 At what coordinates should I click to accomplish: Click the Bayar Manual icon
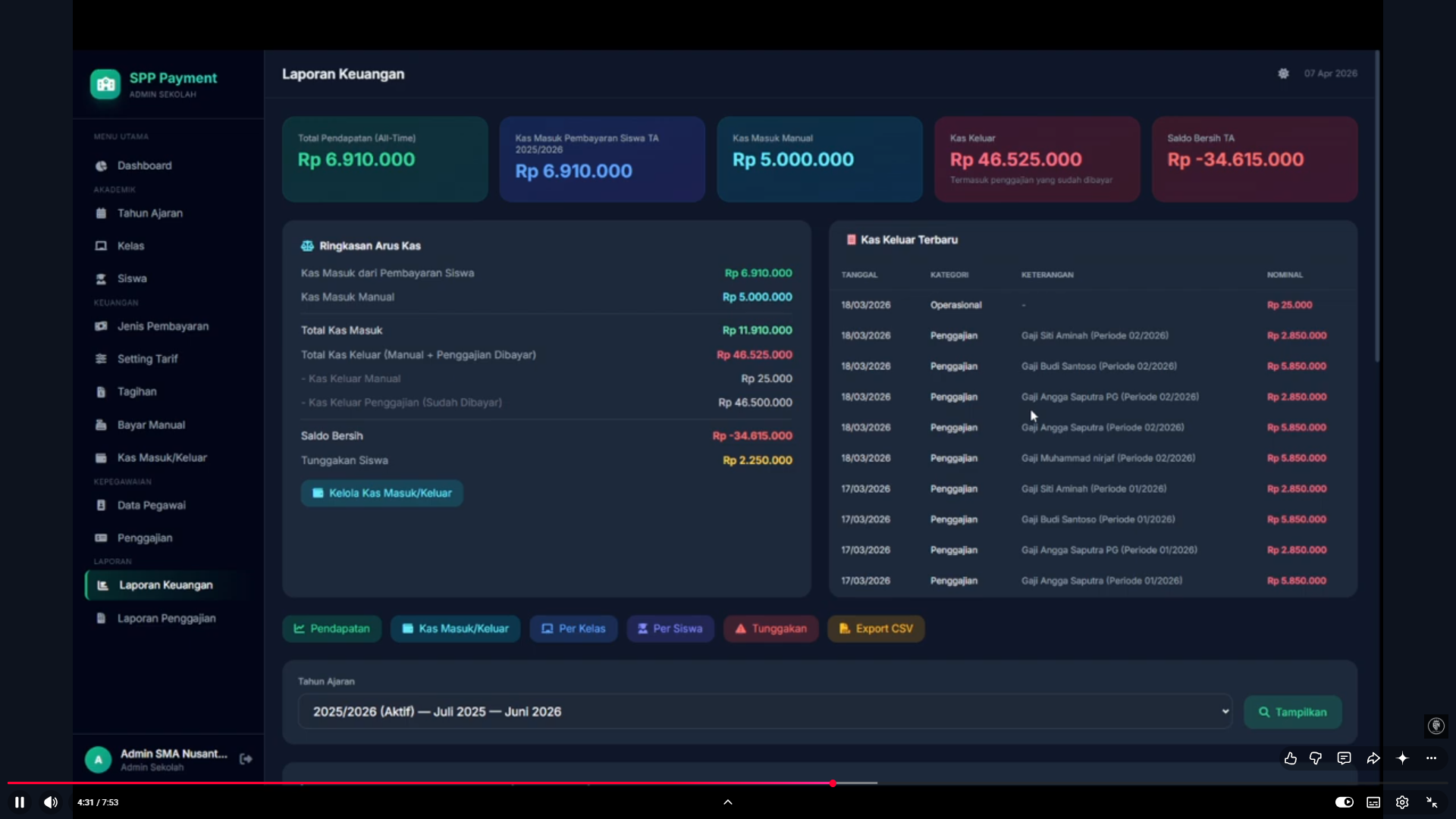point(101,425)
